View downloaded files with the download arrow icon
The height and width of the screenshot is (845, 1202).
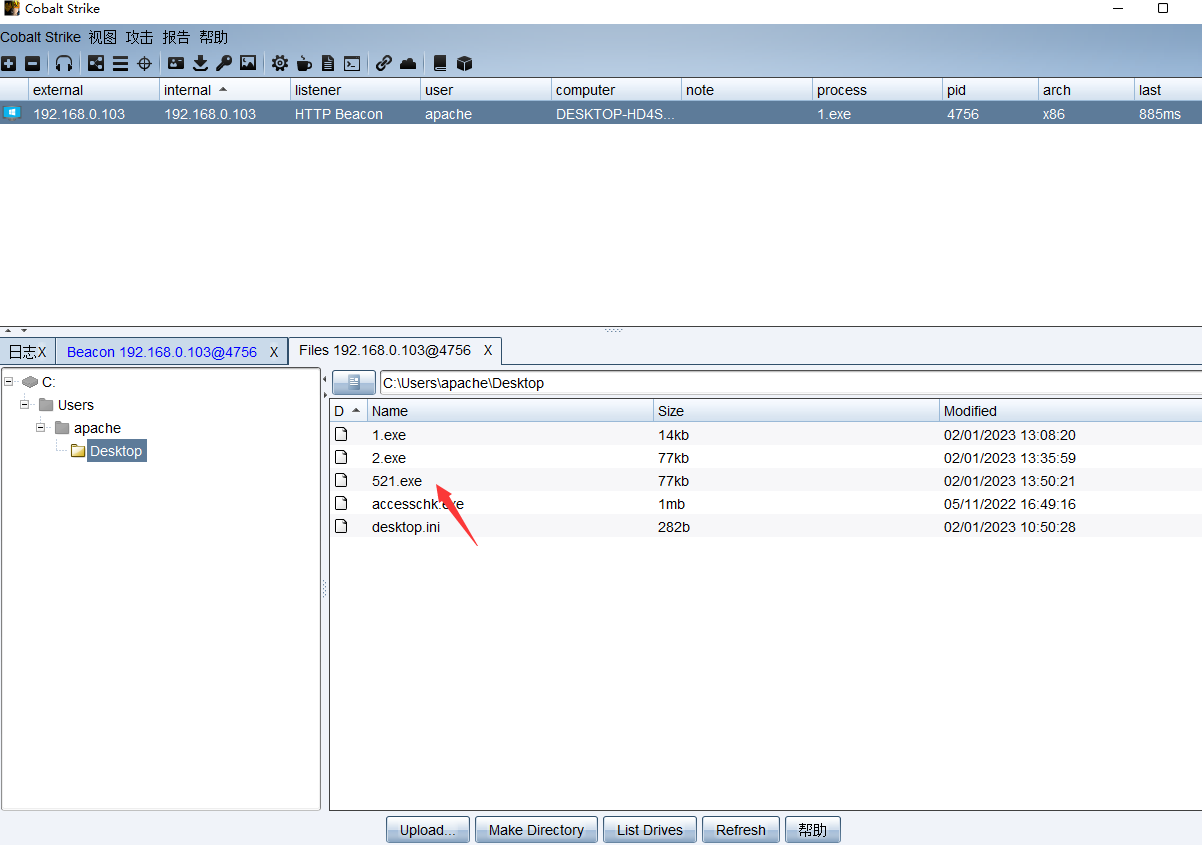(x=200, y=63)
